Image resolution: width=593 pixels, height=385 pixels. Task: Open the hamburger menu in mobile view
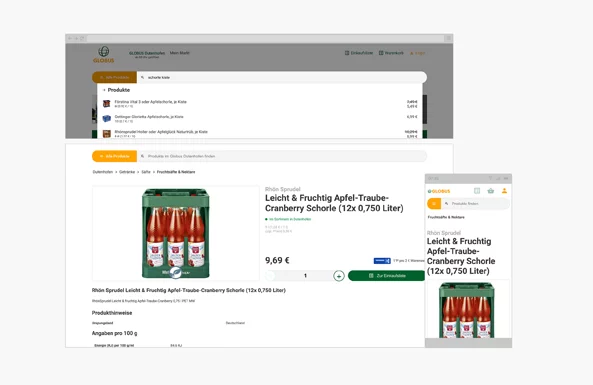point(434,204)
